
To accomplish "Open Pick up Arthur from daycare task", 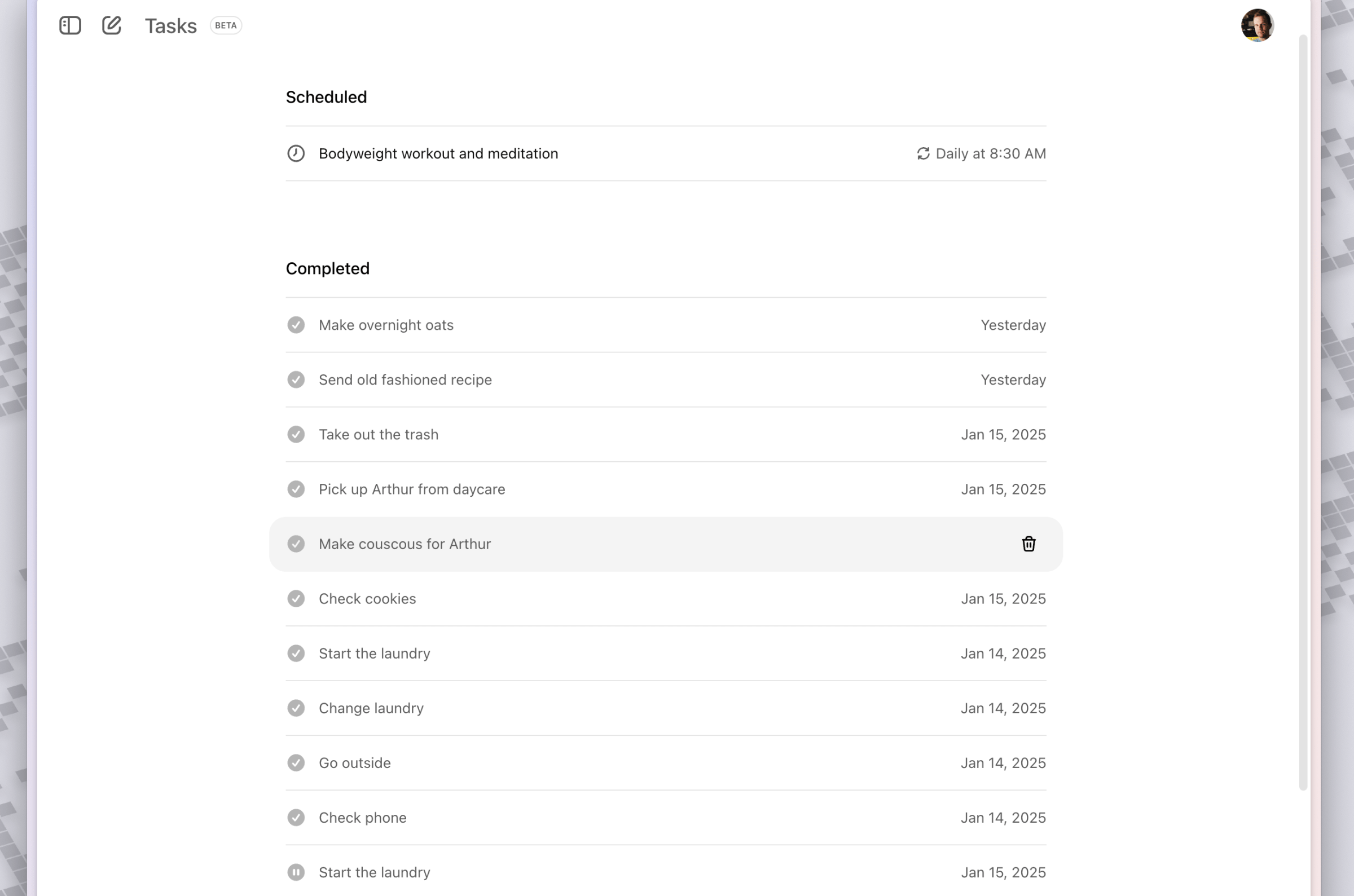I will 411,489.
